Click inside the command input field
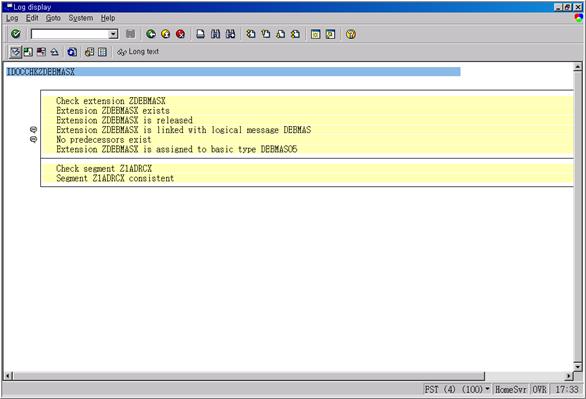The height and width of the screenshot is (399, 586). [70, 34]
